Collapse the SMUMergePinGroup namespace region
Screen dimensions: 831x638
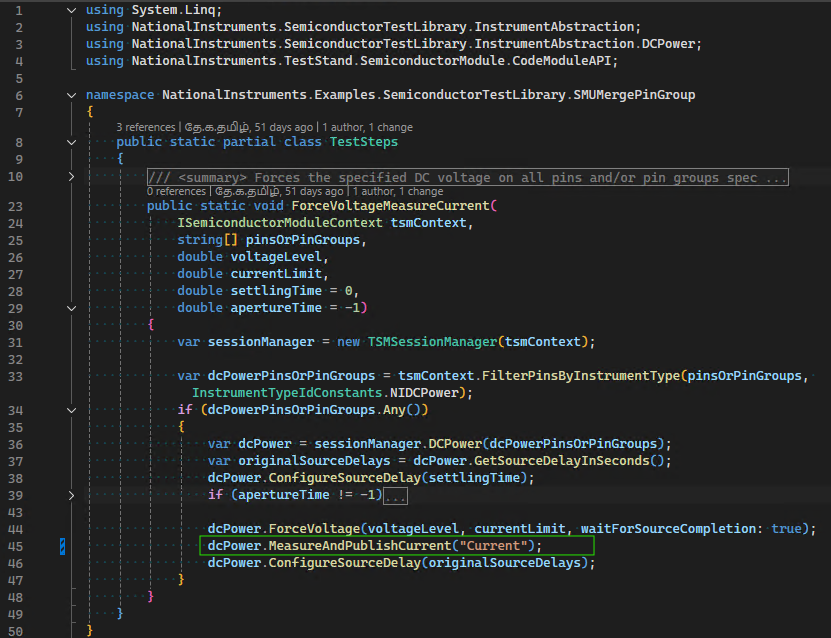pyautogui.click(x=71, y=94)
